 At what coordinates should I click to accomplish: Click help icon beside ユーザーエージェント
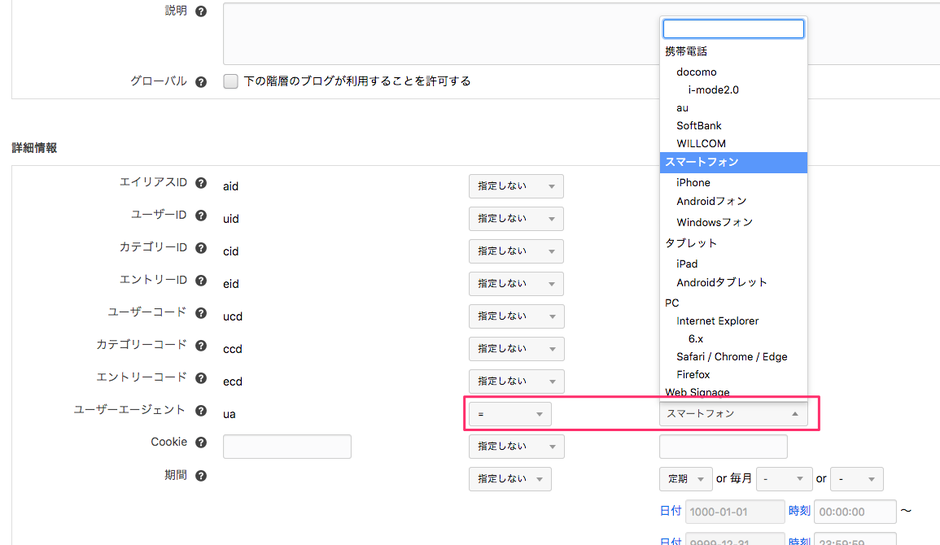(201, 411)
